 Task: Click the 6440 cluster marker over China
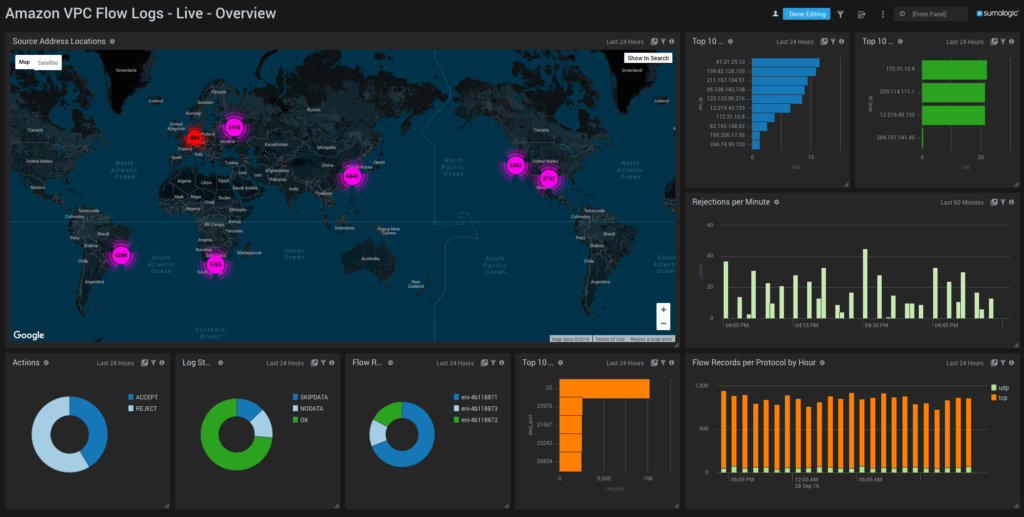click(x=352, y=176)
